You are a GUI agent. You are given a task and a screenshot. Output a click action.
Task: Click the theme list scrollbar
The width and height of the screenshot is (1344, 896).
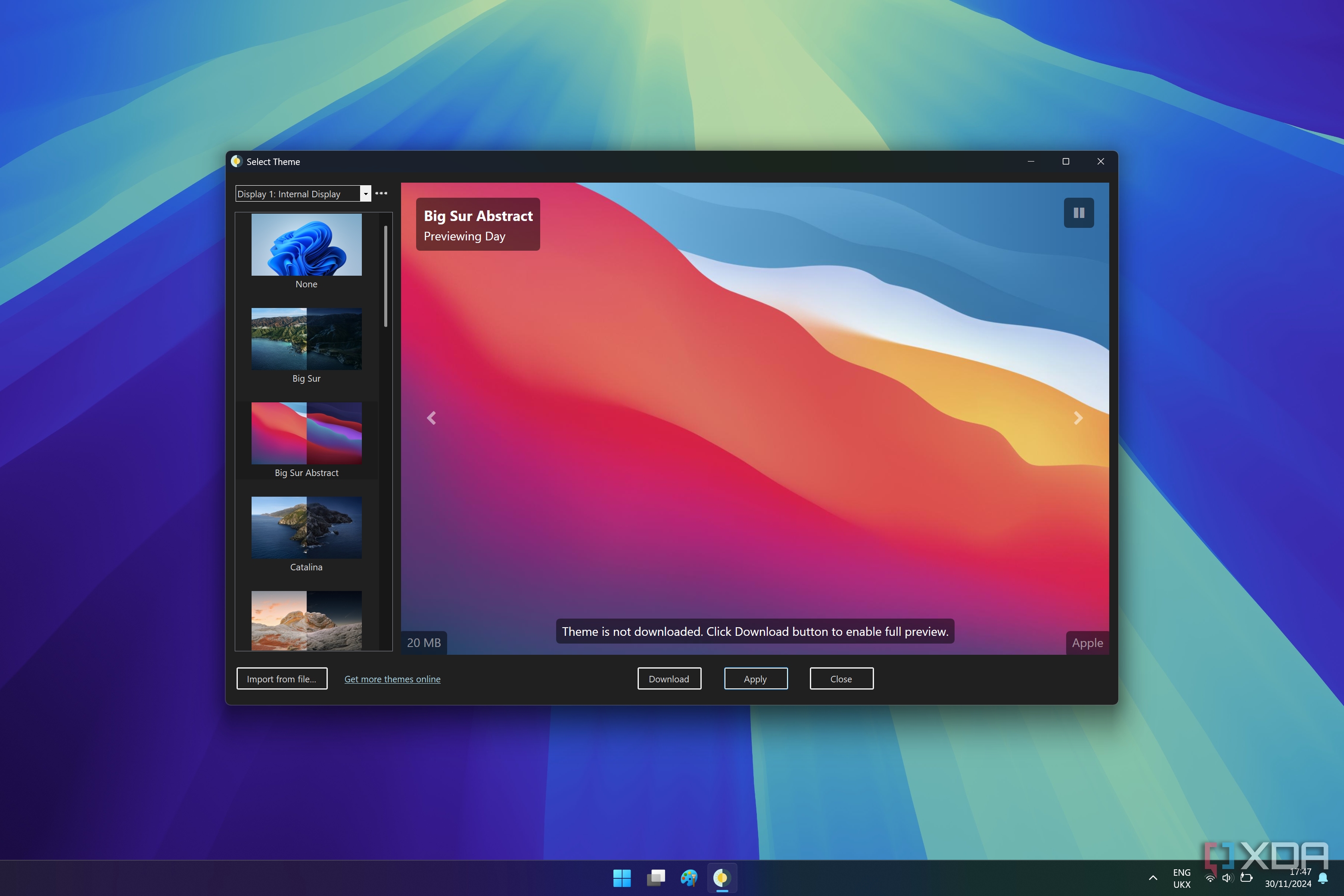(386, 277)
